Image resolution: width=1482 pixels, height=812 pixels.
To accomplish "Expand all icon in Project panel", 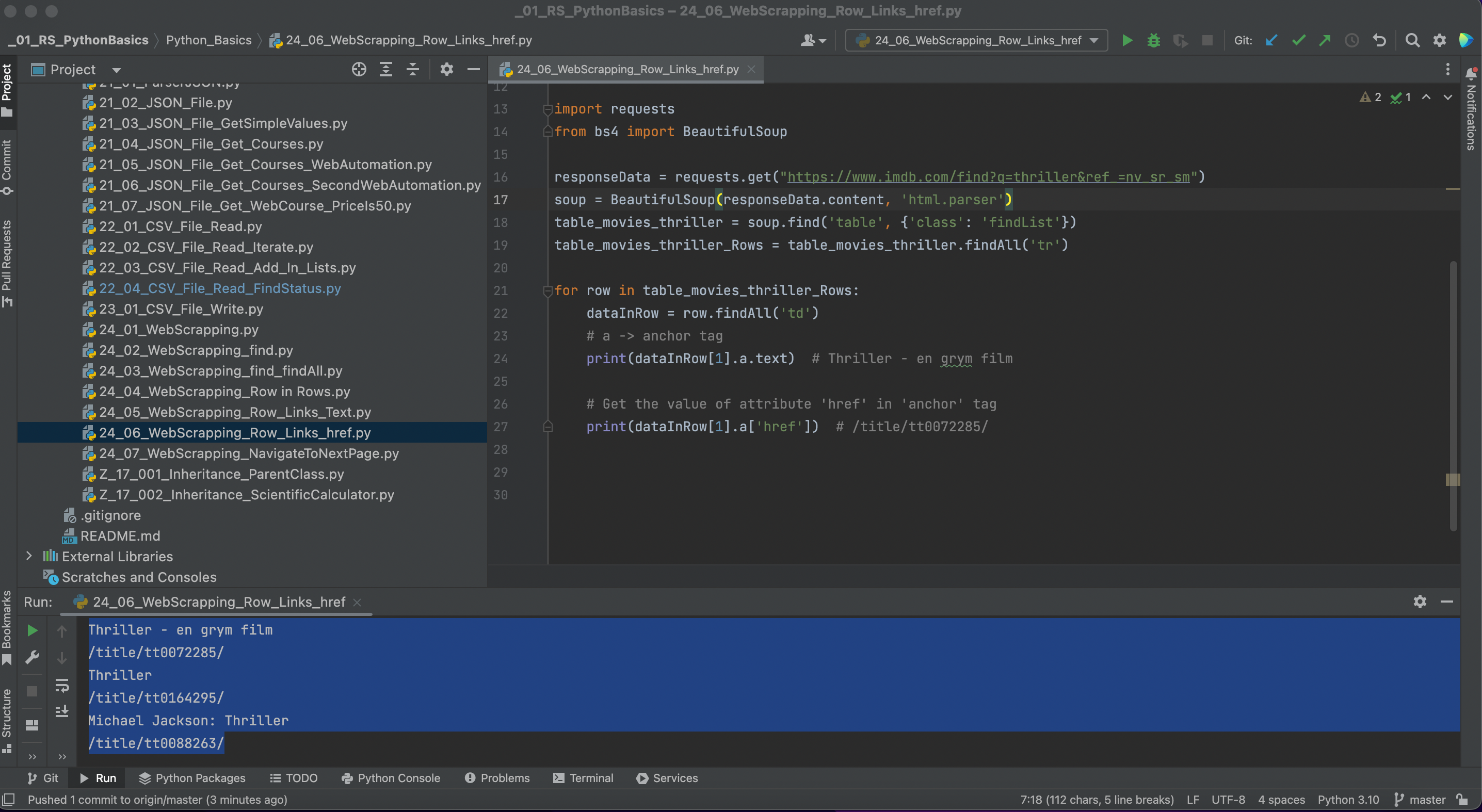I will 386,70.
